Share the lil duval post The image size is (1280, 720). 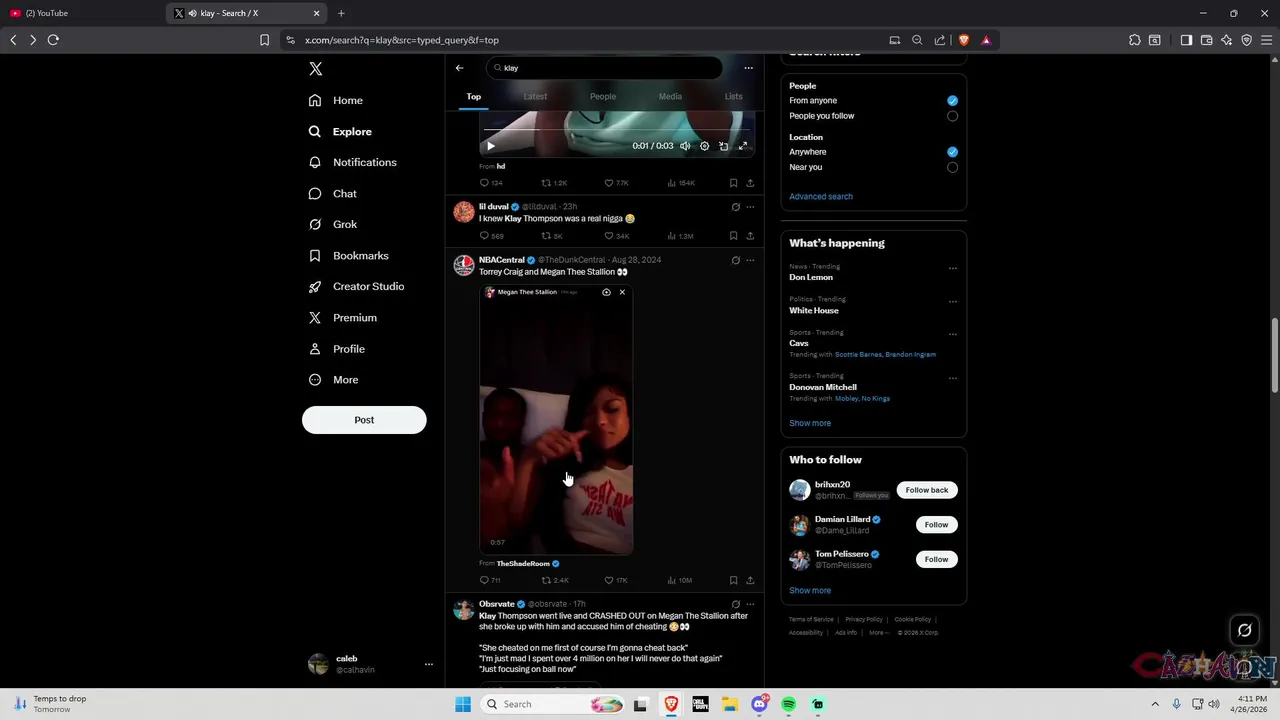[750, 236]
